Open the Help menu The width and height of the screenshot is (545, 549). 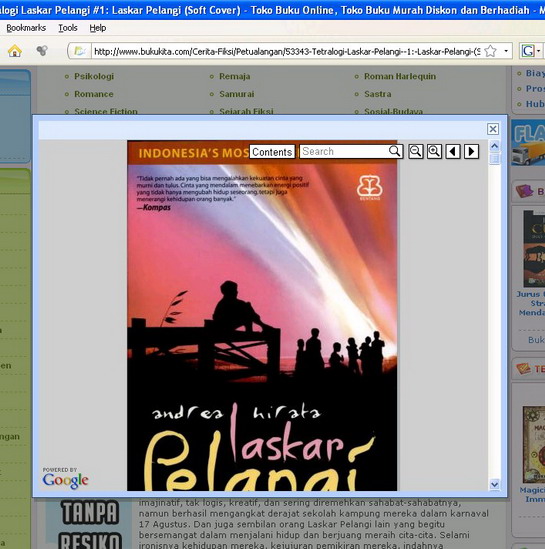98,28
